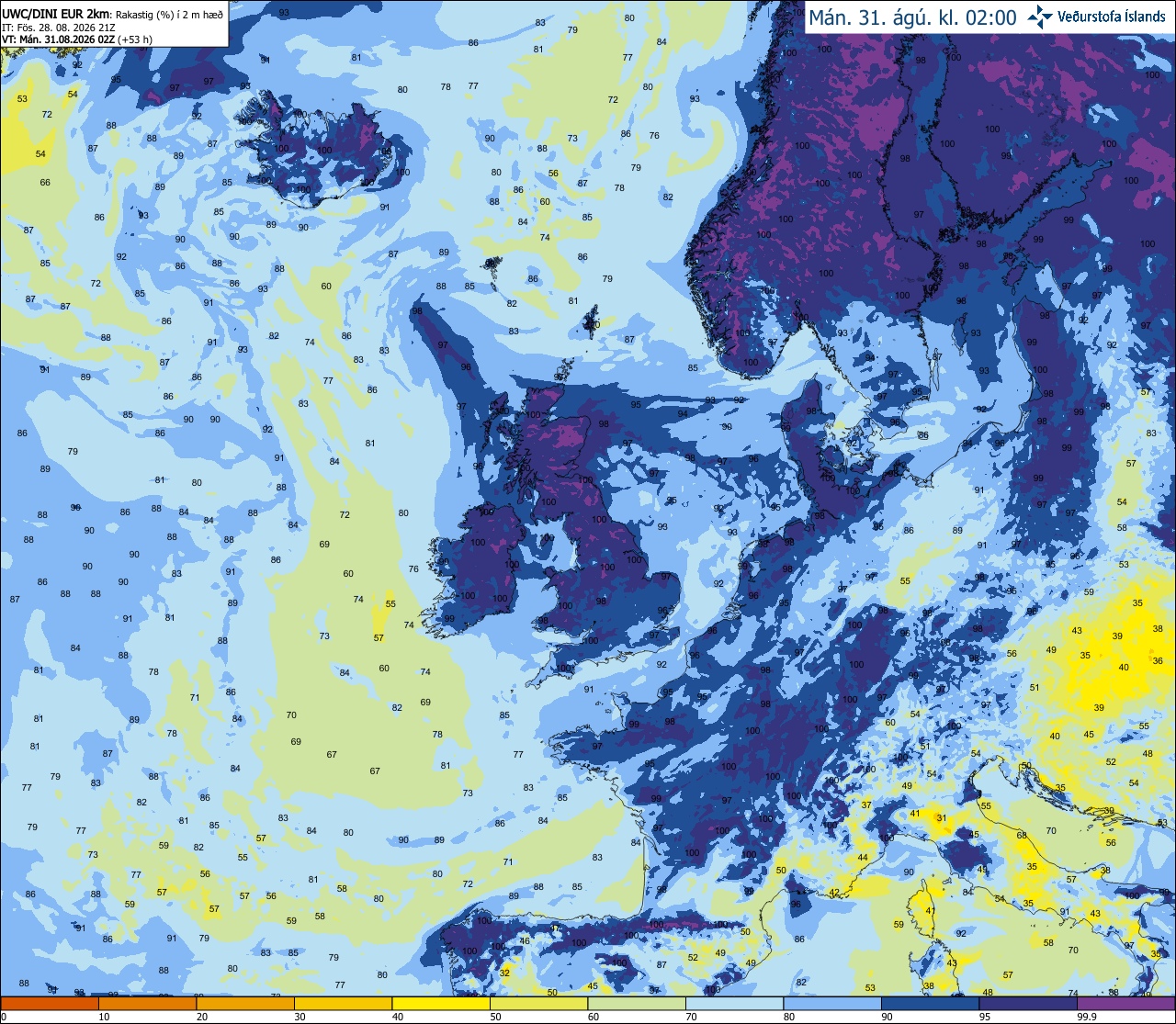Pick the 60–70 pale green legend swatch
Viewport: 1176px width, 1024px height.
pyautogui.click(x=637, y=1003)
